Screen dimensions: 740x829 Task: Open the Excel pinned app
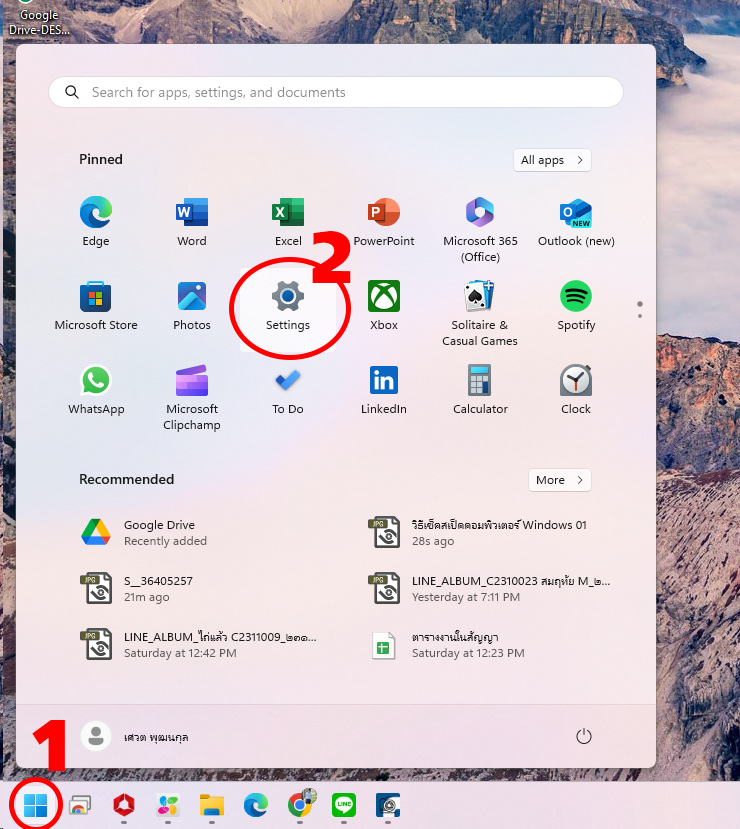click(288, 221)
